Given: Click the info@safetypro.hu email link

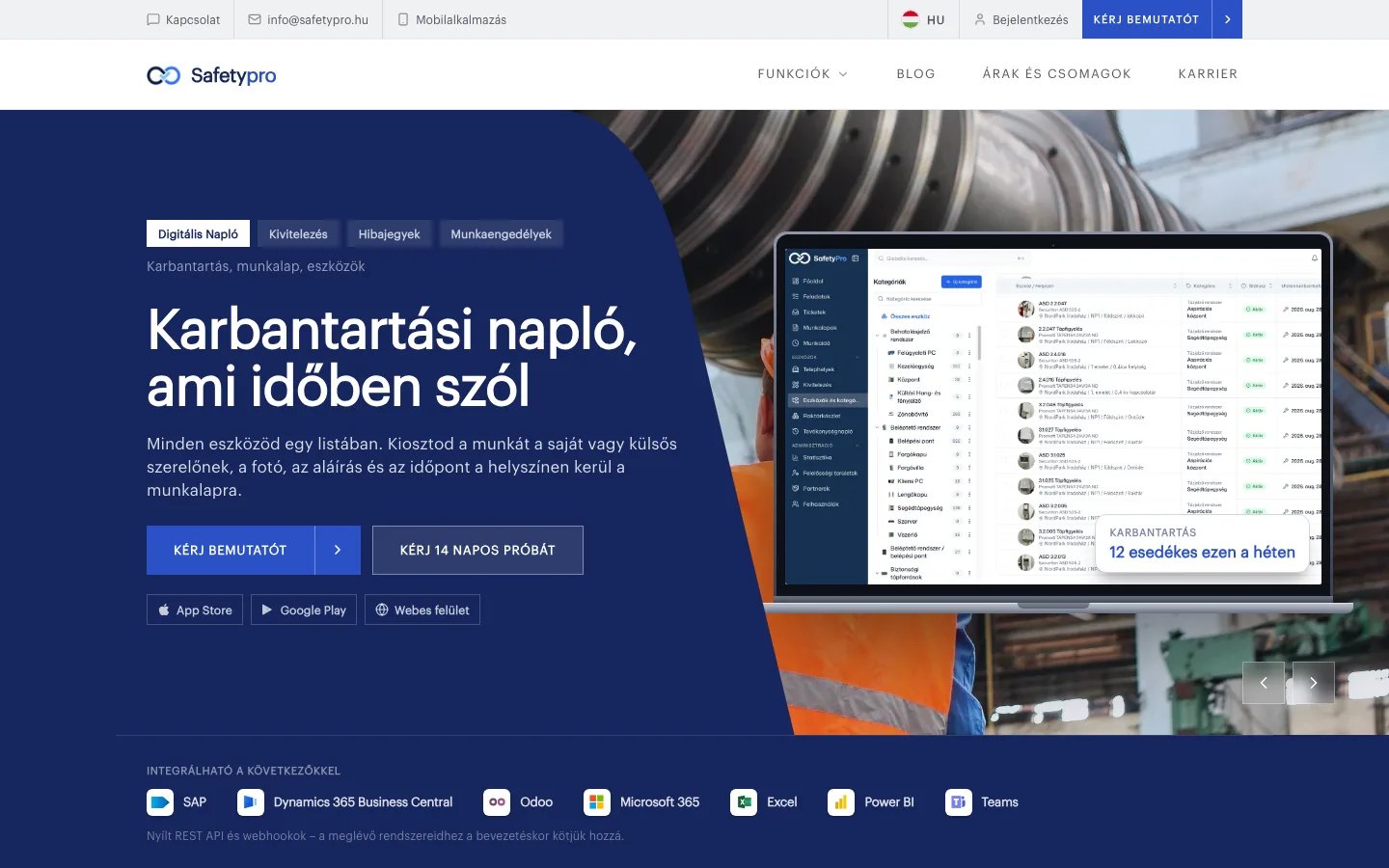Looking at the screenshot, I should 309,19.
